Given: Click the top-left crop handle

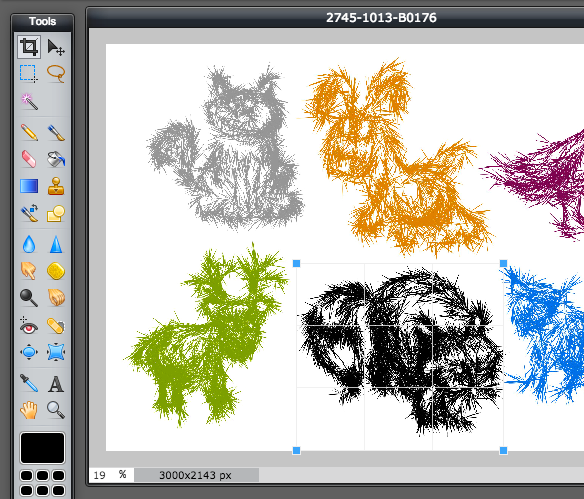Looking at the screenshot, I should click(x=296, y=264).
